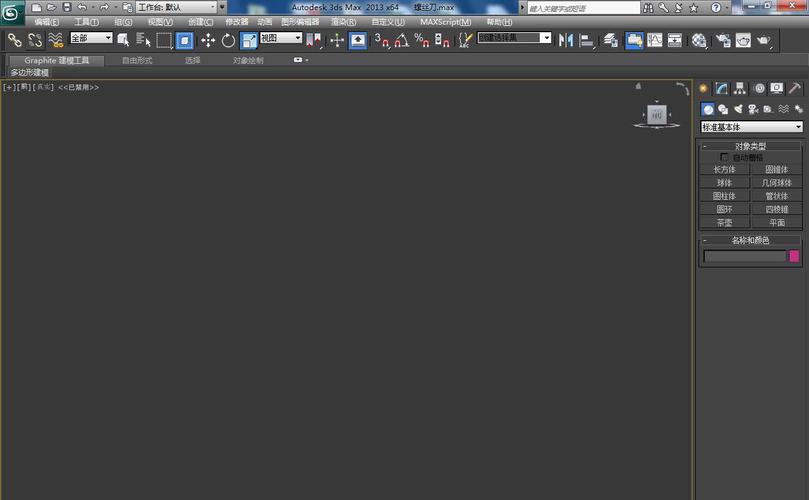Click the Rectangular Selection Region icon
This screenshot has height=500, width=809.
[x=164, y=40]
